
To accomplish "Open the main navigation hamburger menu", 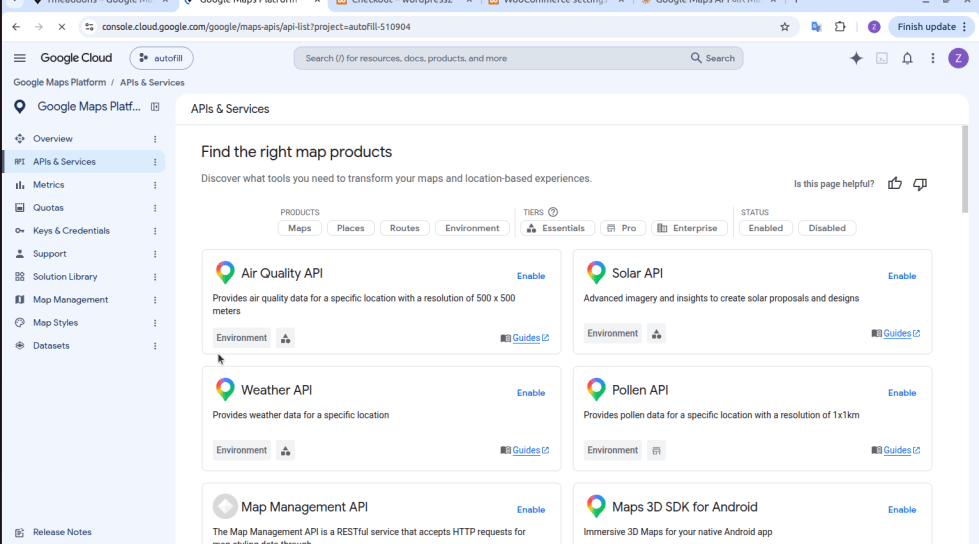I will [x=20, y=58].
